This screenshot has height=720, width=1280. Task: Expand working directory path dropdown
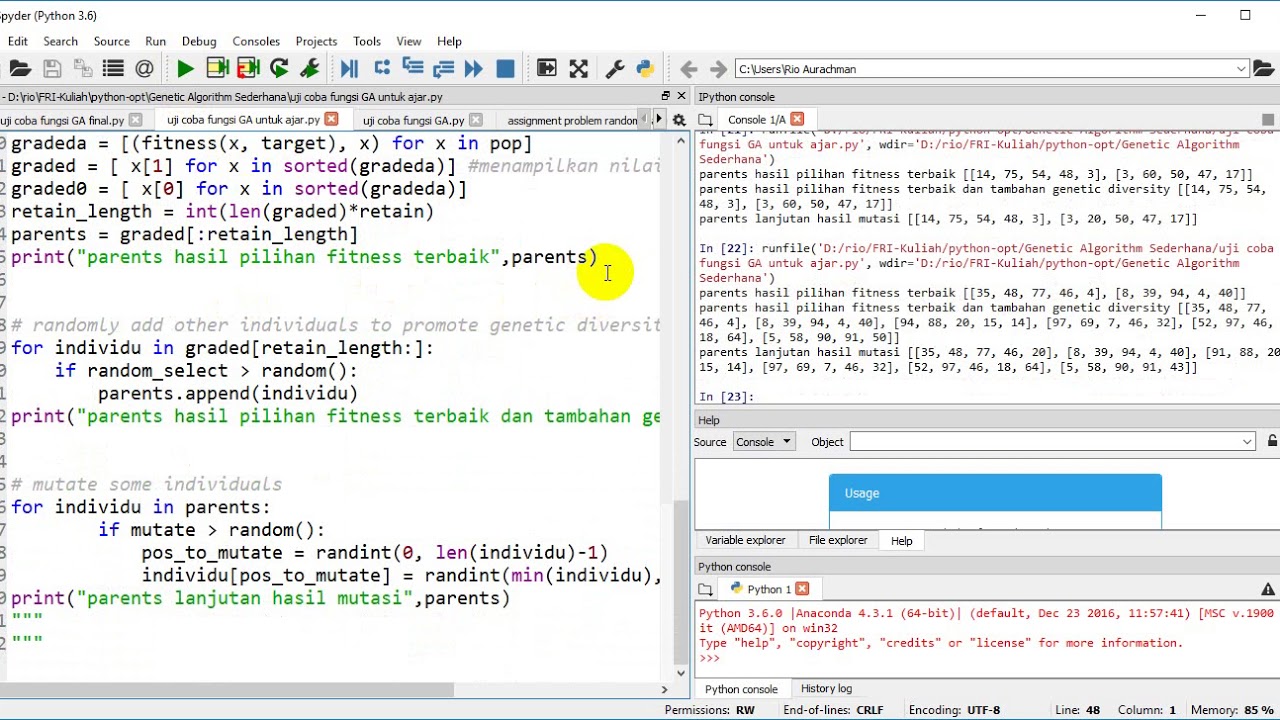pos(1241,69)
